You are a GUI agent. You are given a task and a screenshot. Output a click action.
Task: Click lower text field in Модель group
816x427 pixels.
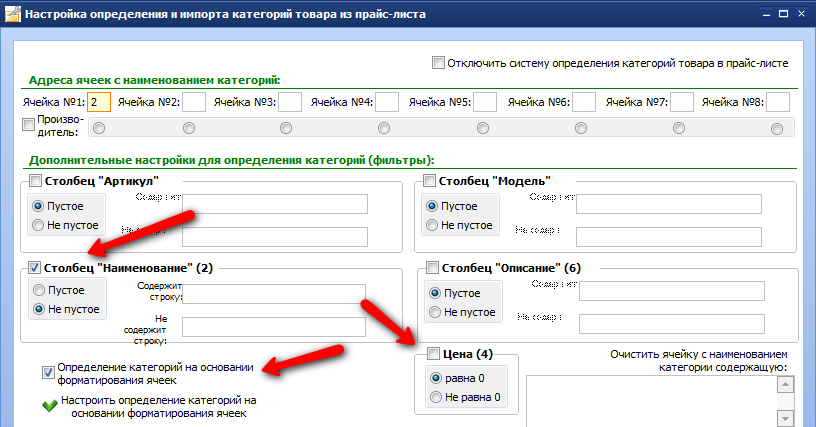(x=669, y=237)
